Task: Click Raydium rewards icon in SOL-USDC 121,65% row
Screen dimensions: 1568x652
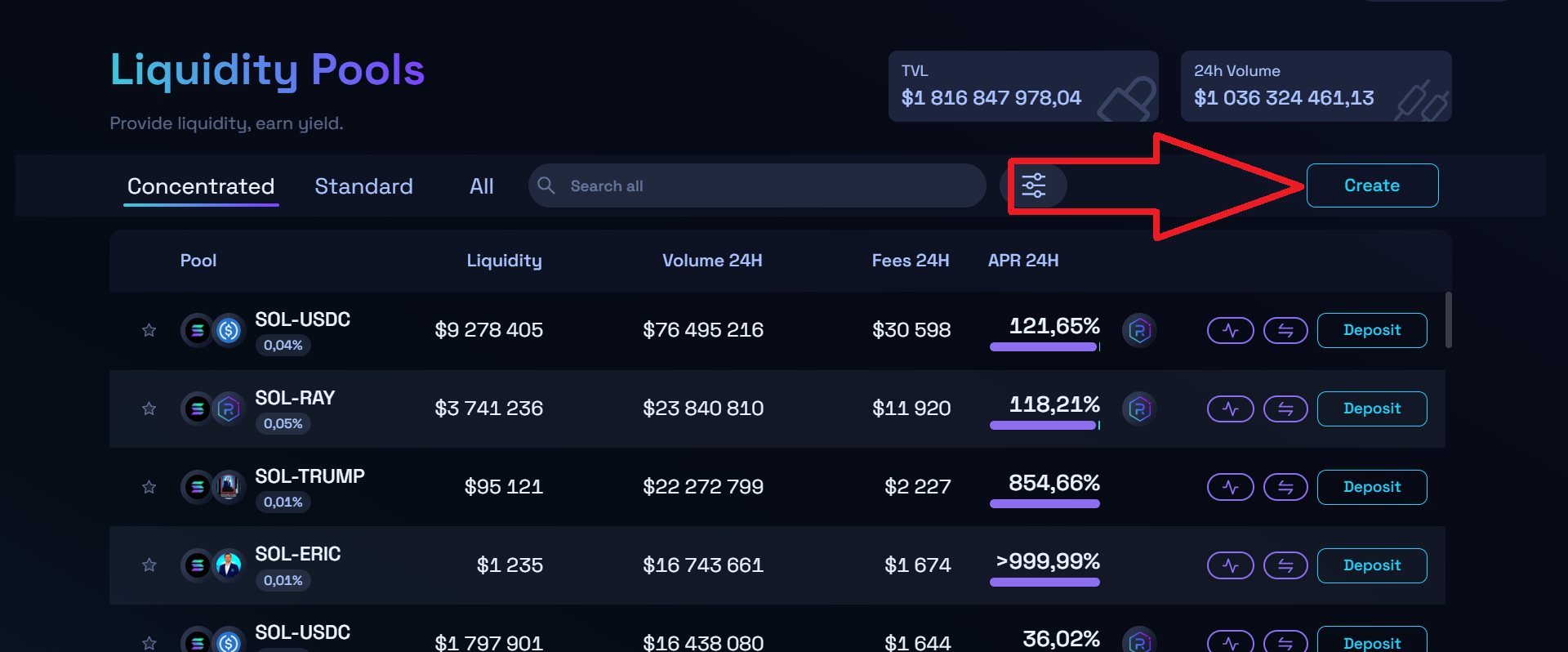Action: tap(1139, 330)
